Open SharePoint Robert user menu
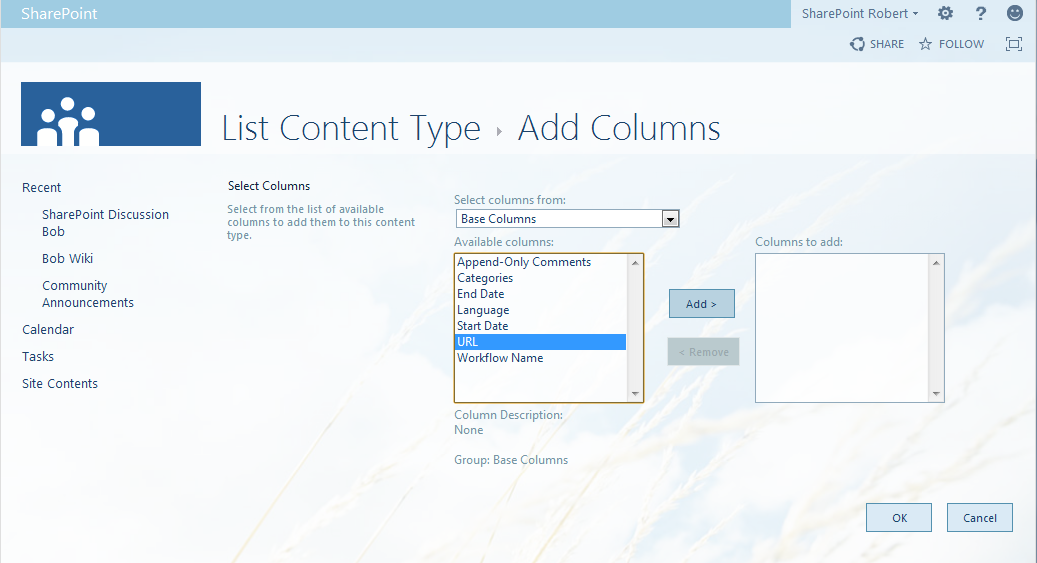The width and height of the screenshot is (1037, 563). click(860, 13)
